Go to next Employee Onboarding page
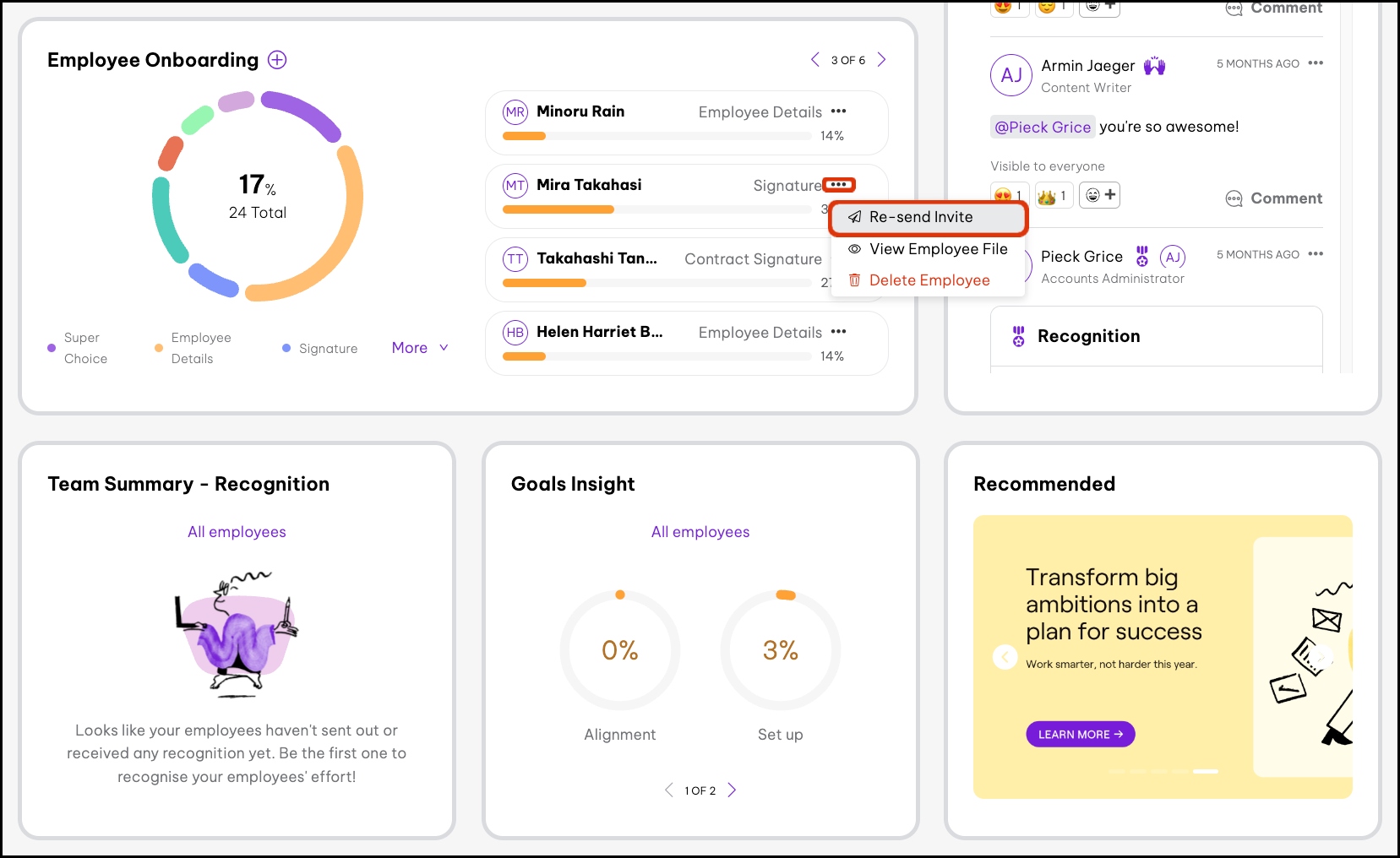Screen dimensions: 1400x858 point(881,59)
